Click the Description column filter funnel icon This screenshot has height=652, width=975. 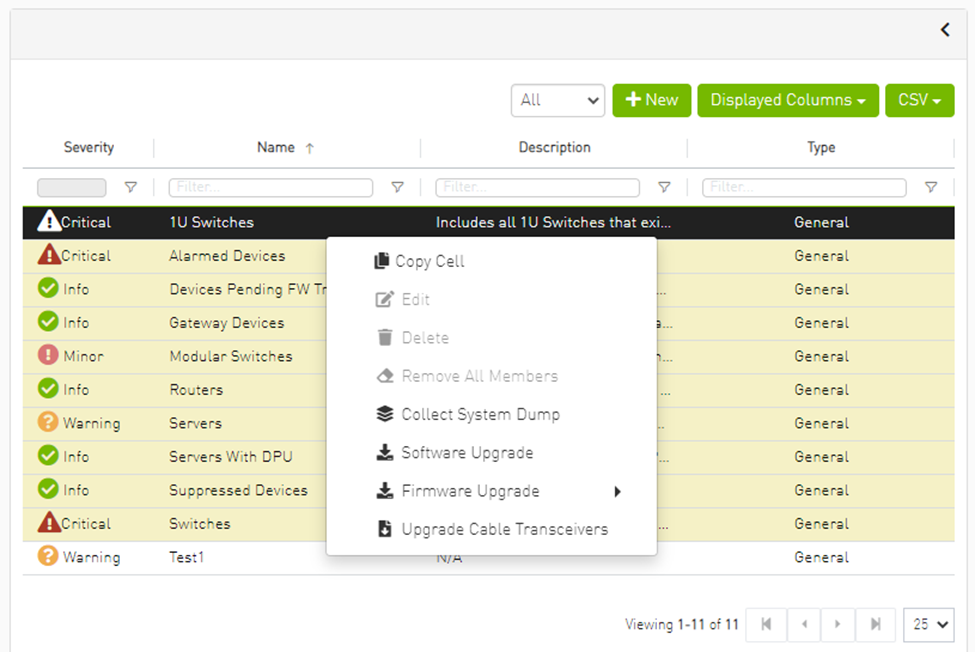point(664,187)
